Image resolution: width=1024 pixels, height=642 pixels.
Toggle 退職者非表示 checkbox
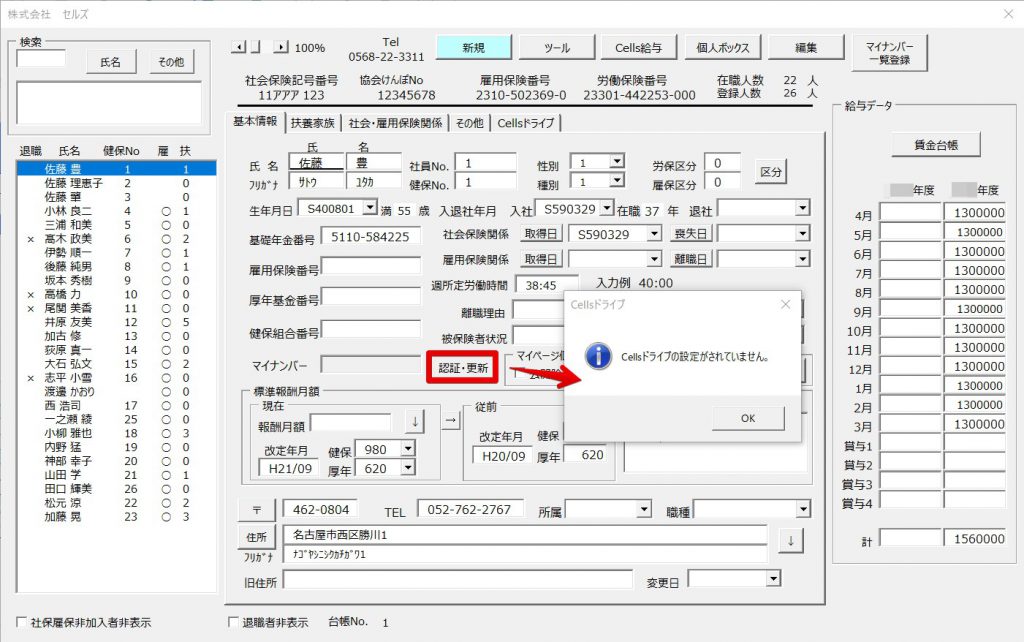click(233, 622)
